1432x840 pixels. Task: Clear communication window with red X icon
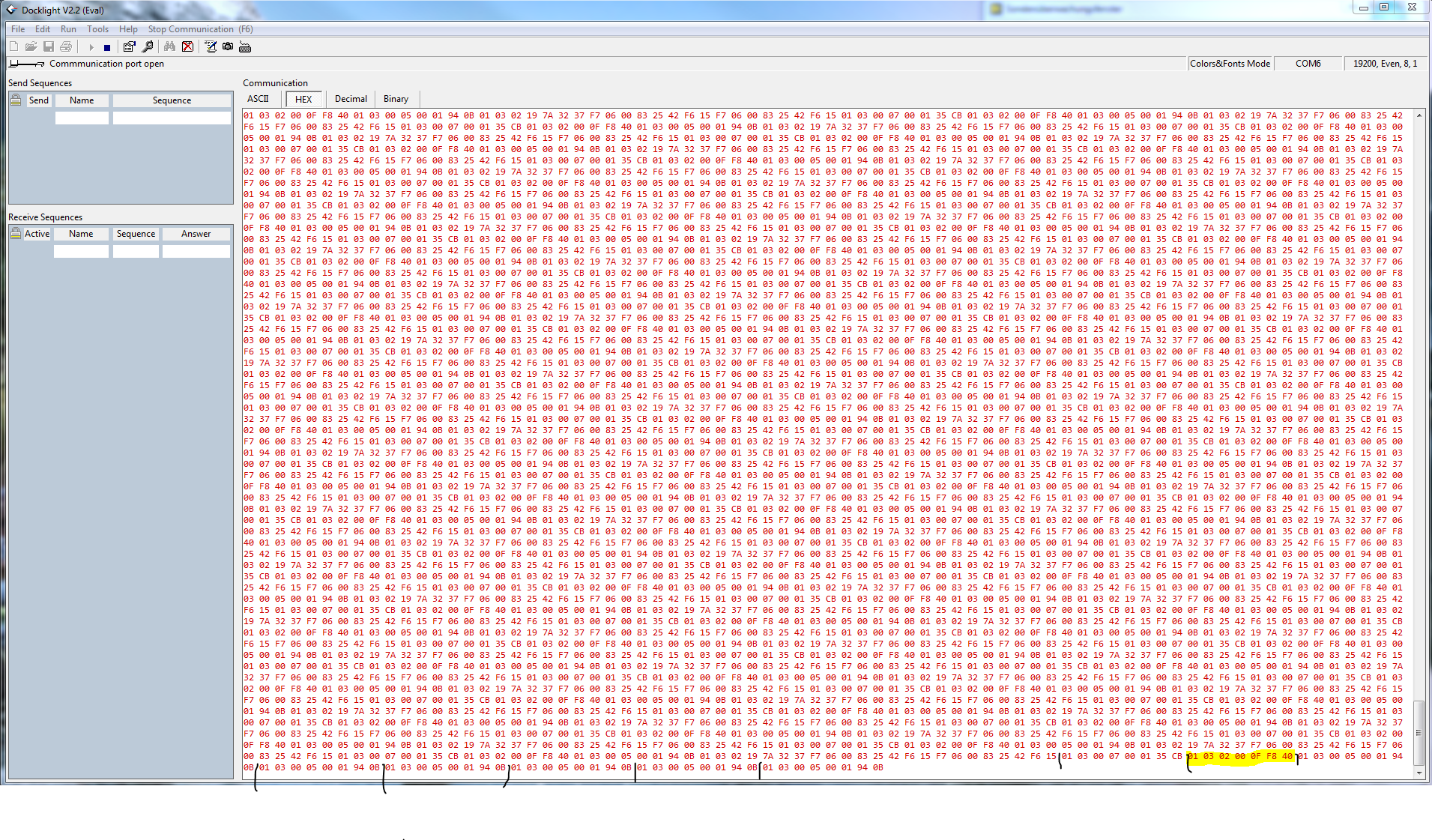coord(188,46)
